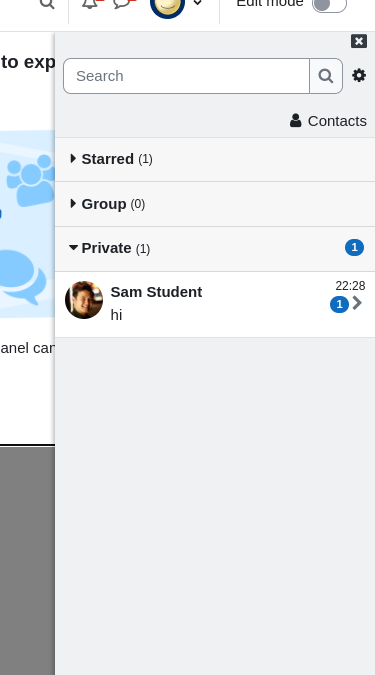Click the top bar search magnifier icon
The image size is (375, 675).
(x=47, y=4)
